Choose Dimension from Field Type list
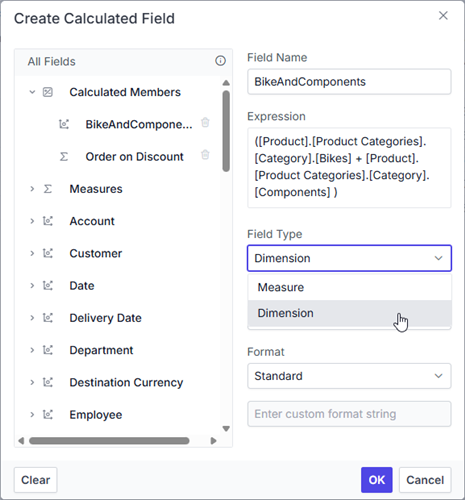 (349, 313)
